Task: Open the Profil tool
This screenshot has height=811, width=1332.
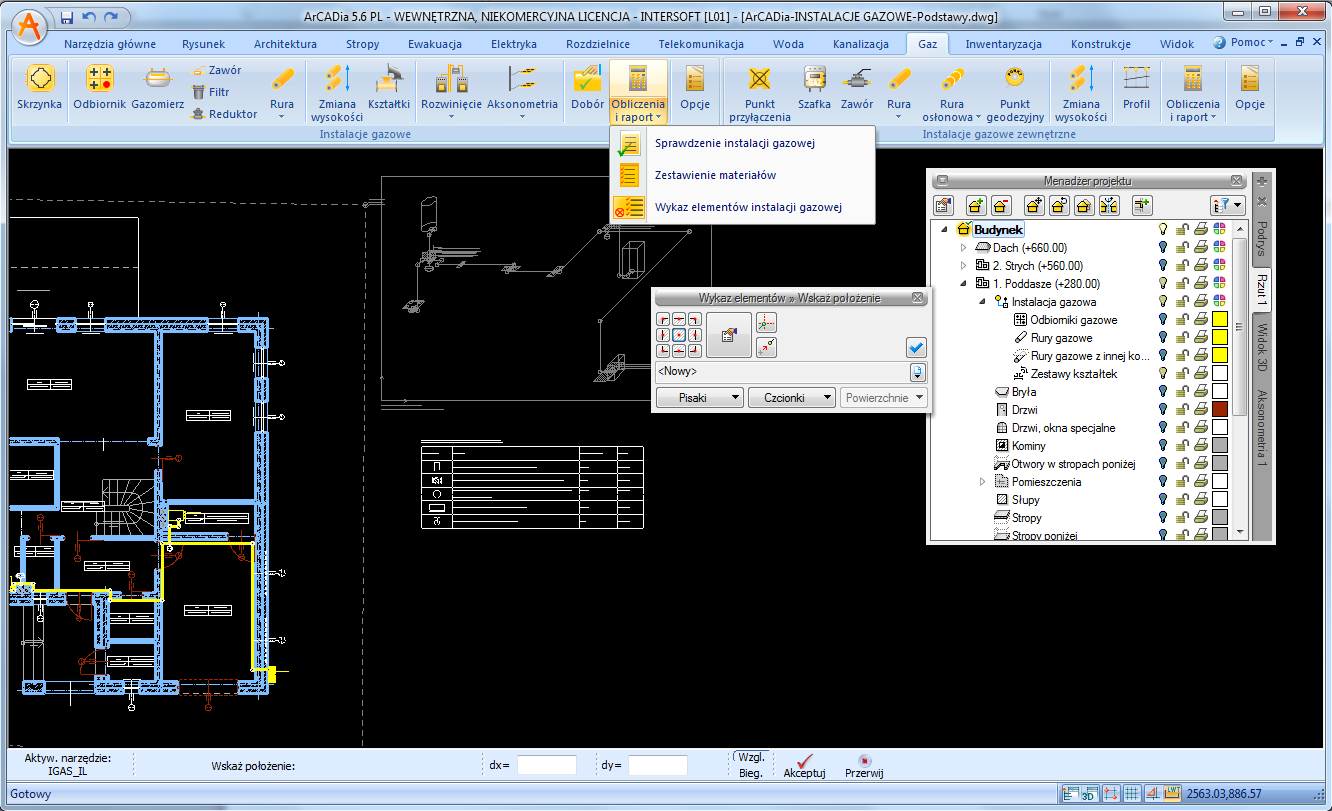Action: pos(1136,88)
